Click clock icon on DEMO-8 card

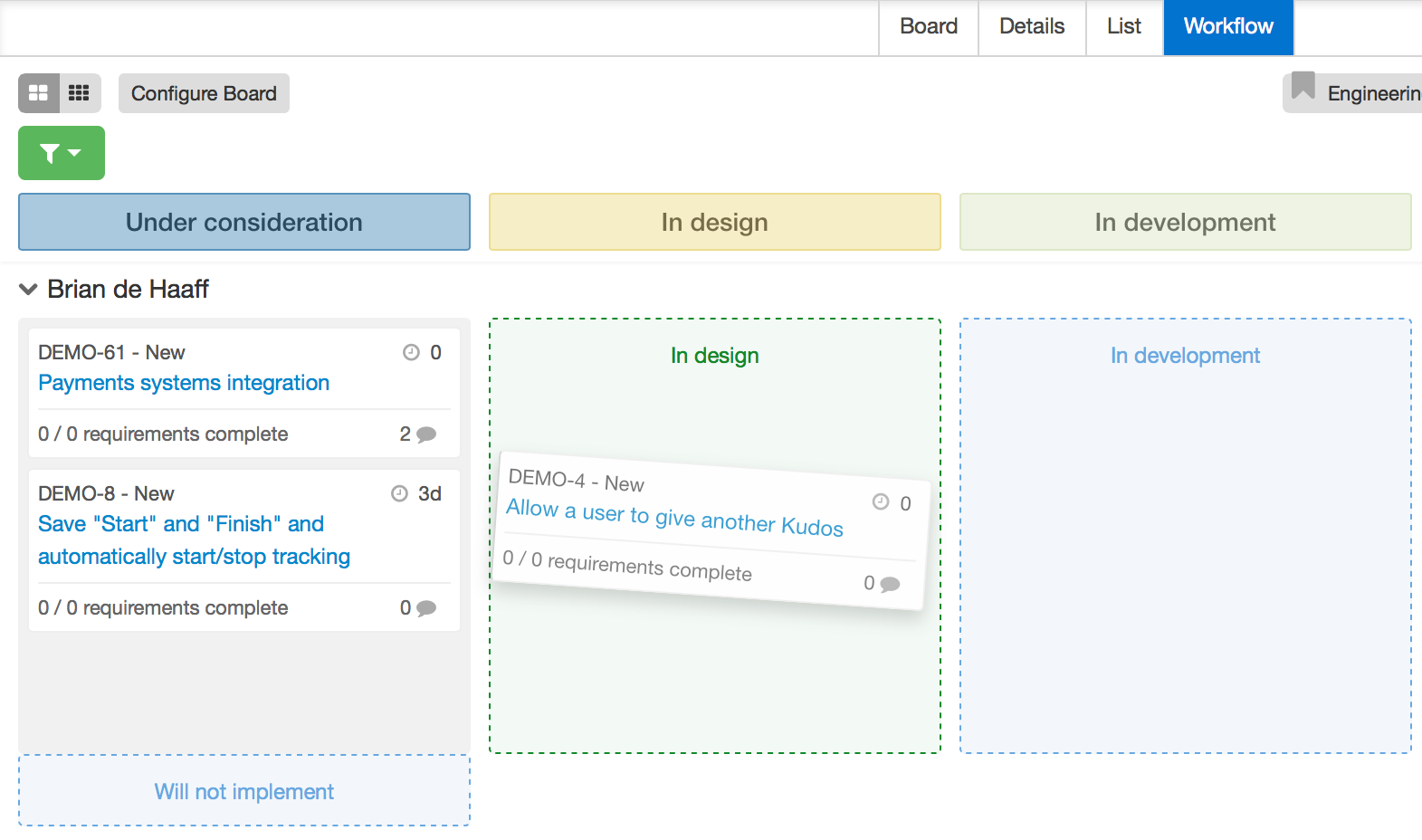pos(399,493)
